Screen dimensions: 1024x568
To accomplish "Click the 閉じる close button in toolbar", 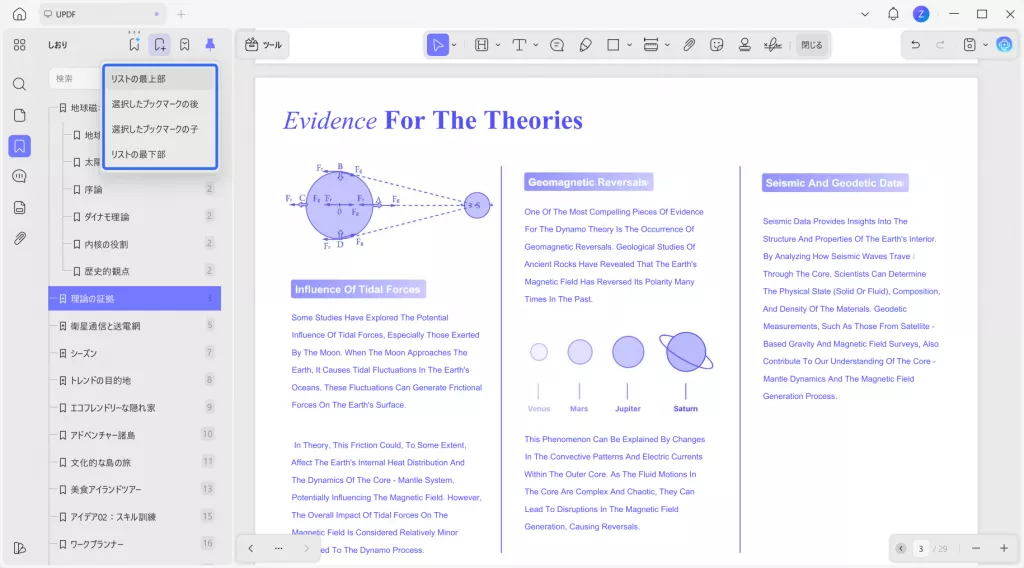I will tap(812, 45).
